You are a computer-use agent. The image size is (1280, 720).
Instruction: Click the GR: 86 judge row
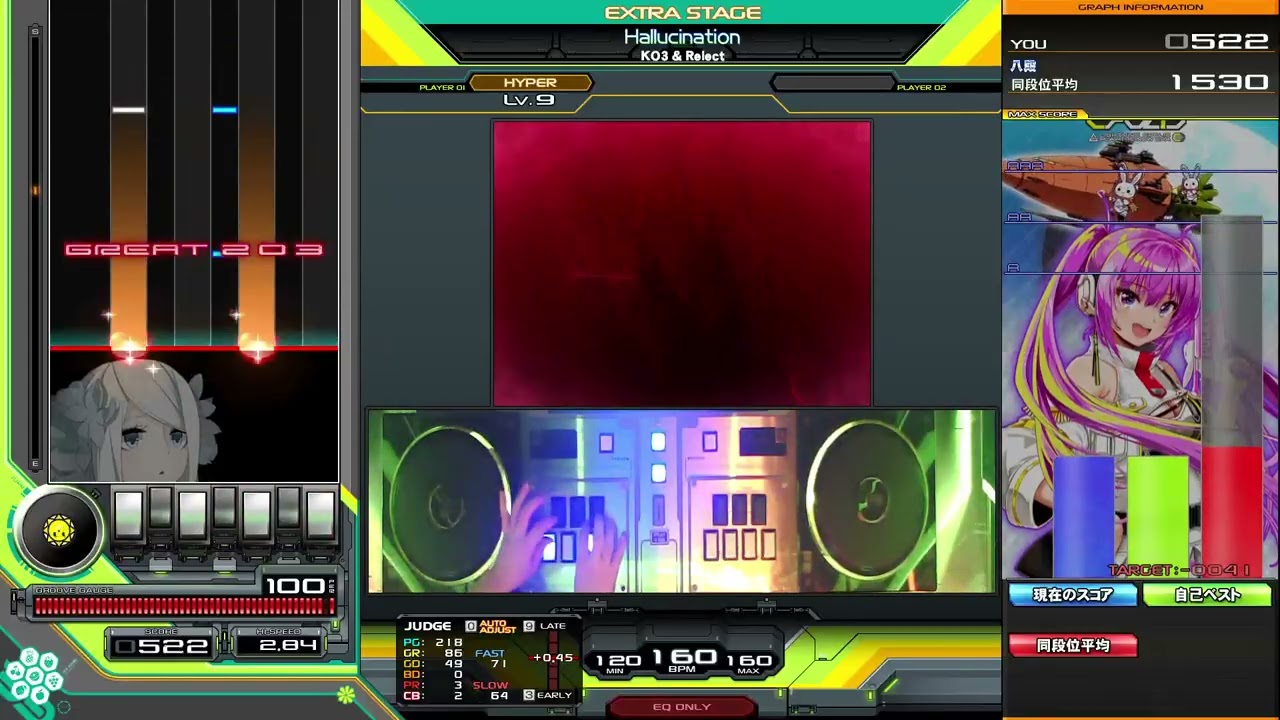coord(433,653)
